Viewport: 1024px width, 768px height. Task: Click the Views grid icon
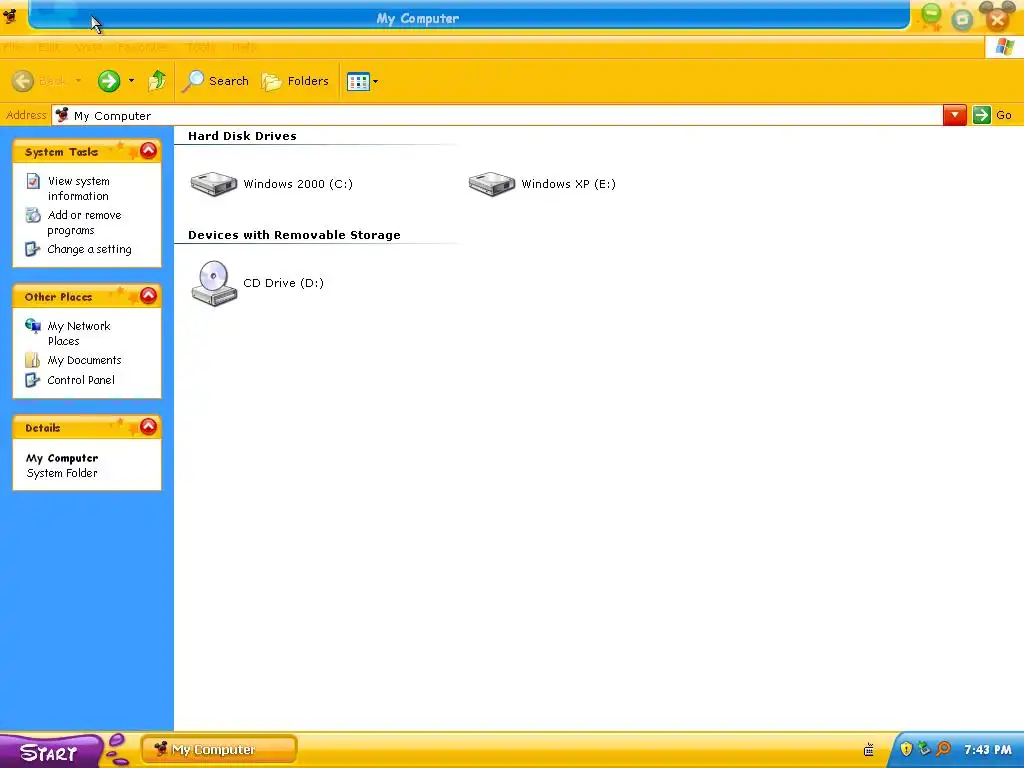(x=358, y=82)
